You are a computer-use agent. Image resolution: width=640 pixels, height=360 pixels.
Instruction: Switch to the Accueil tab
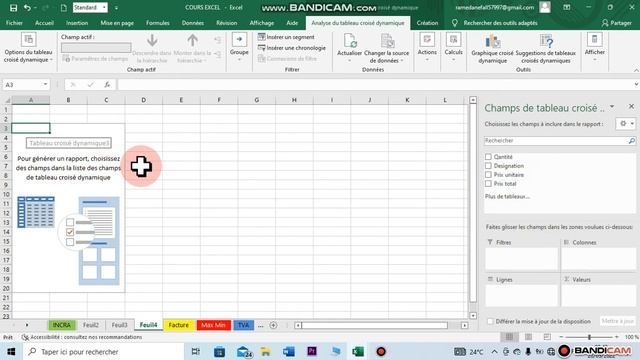click(44, 23)
